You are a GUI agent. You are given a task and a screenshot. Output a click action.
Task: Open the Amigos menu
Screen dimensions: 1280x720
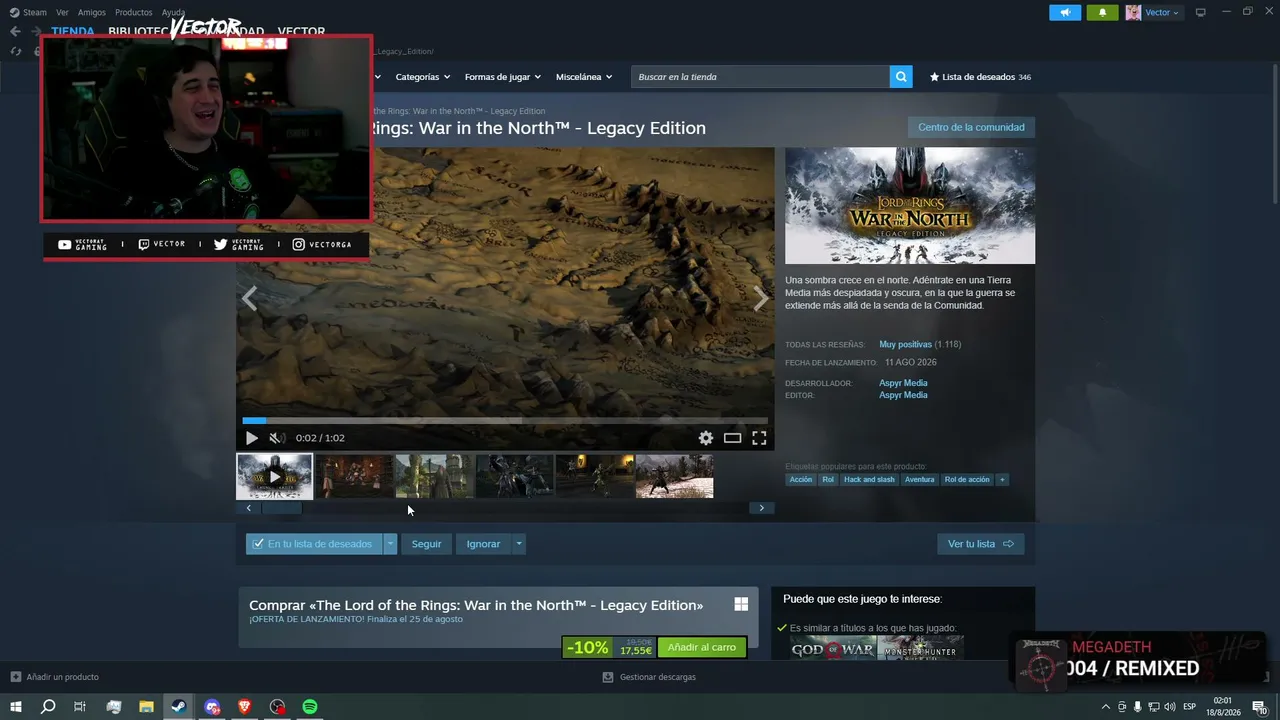[x=92, y=12]
